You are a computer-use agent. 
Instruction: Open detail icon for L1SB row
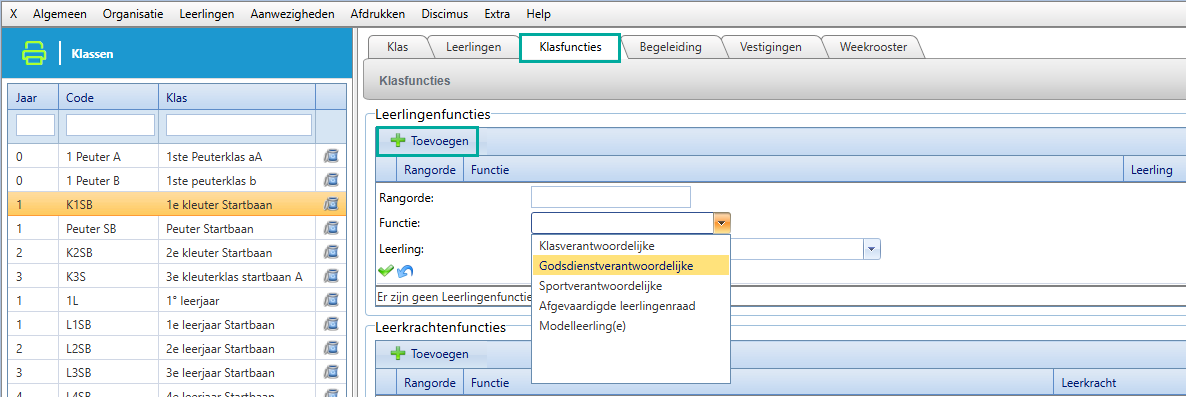pyautogui.click(x=331, y=325)
